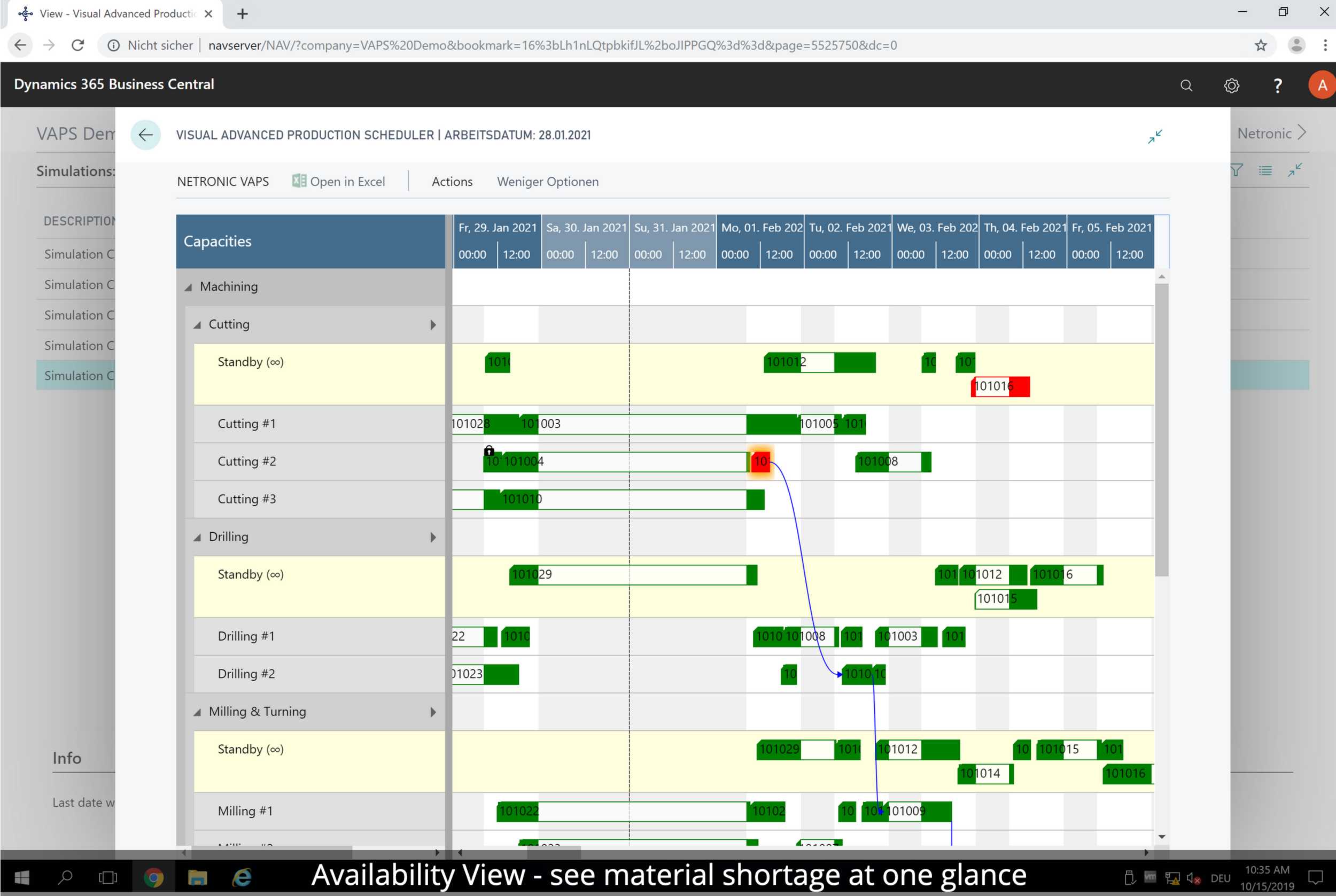Open the Windows taskbar search
1336x896 pixels.
65,877
